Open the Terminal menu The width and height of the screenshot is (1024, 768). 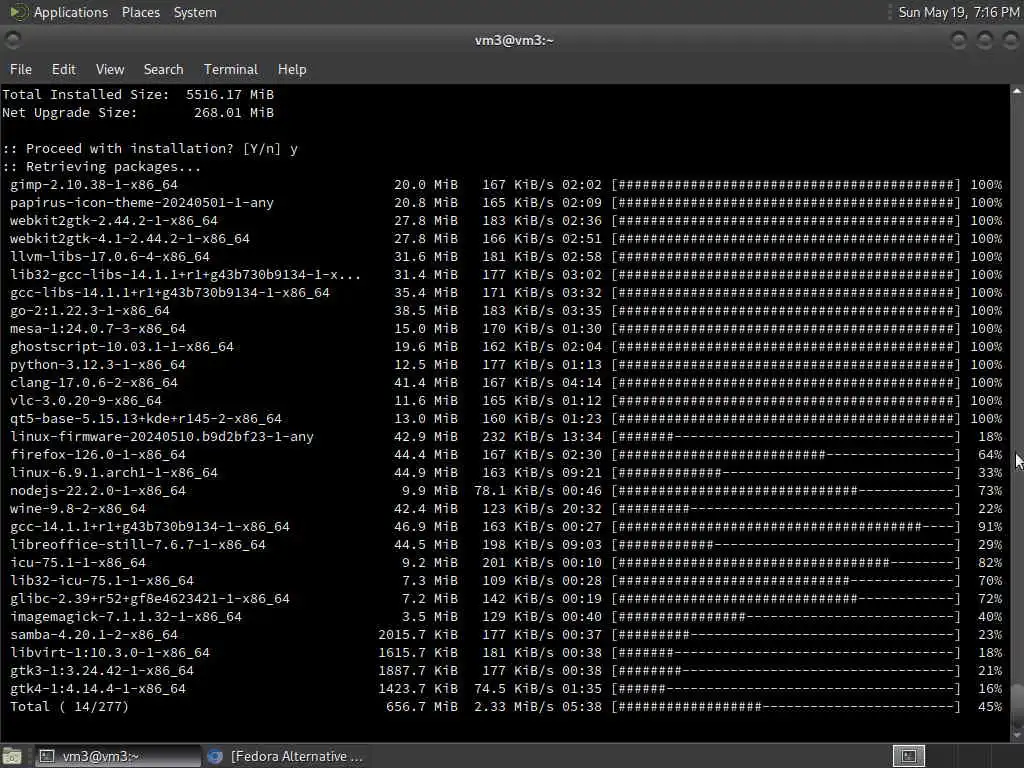[x=231, y=69]
